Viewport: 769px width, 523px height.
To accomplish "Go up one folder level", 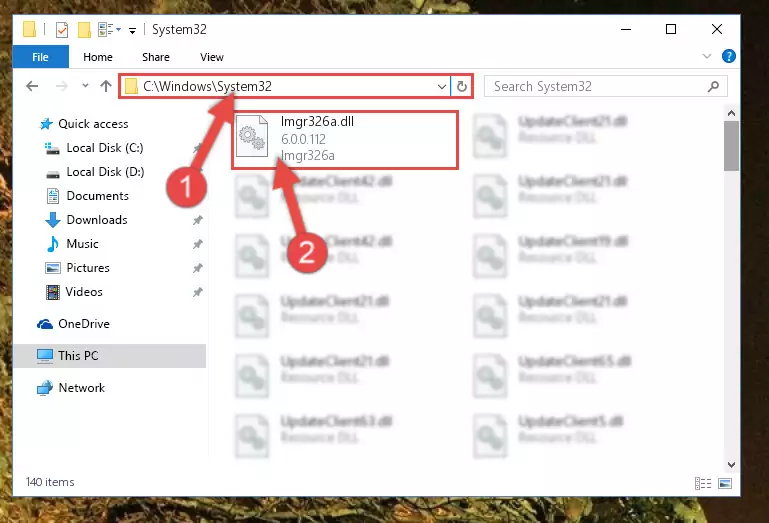I will (x=105, y=86).
